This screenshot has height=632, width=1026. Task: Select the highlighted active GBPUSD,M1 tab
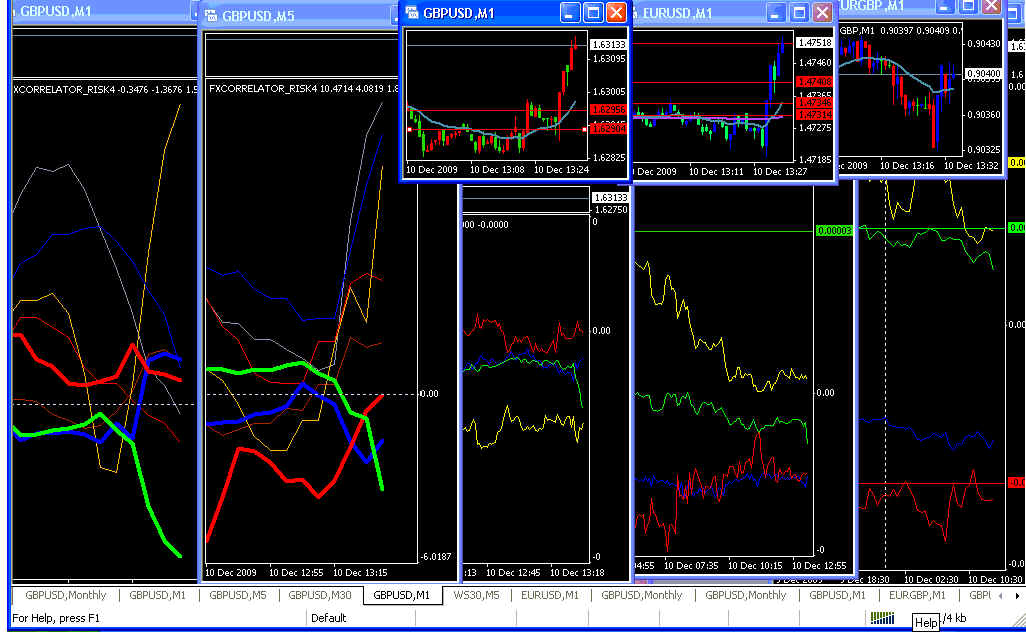pyautogui.click(x=402, y=595)
